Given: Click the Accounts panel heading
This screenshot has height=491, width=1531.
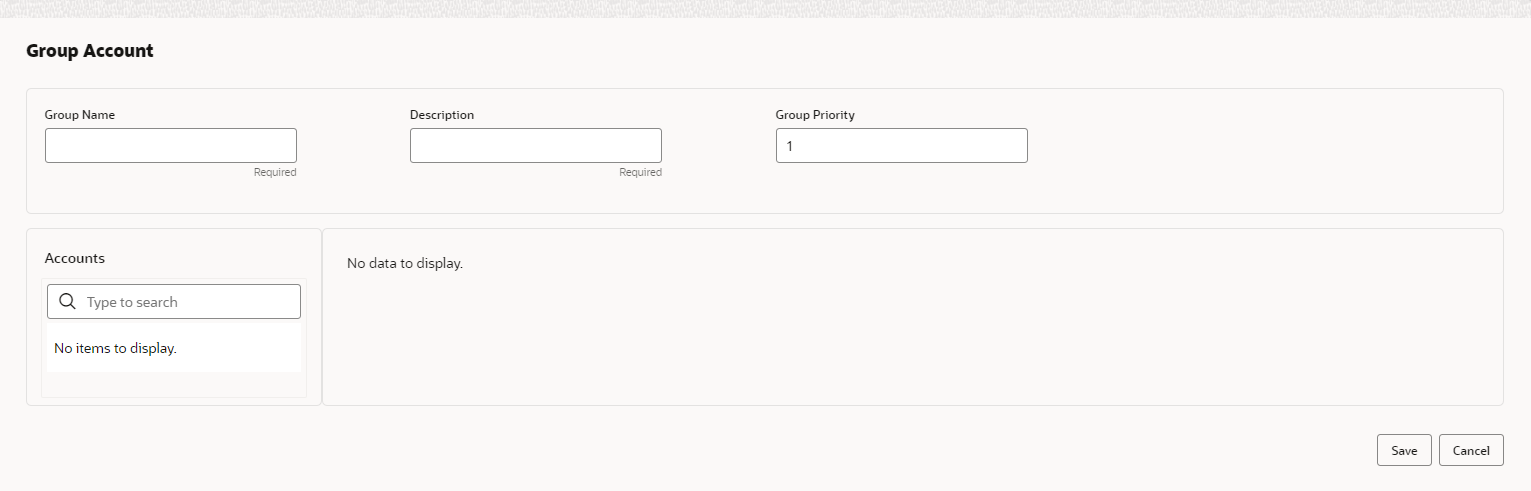Looking at the screenshot, I should [x=75, y=258].
